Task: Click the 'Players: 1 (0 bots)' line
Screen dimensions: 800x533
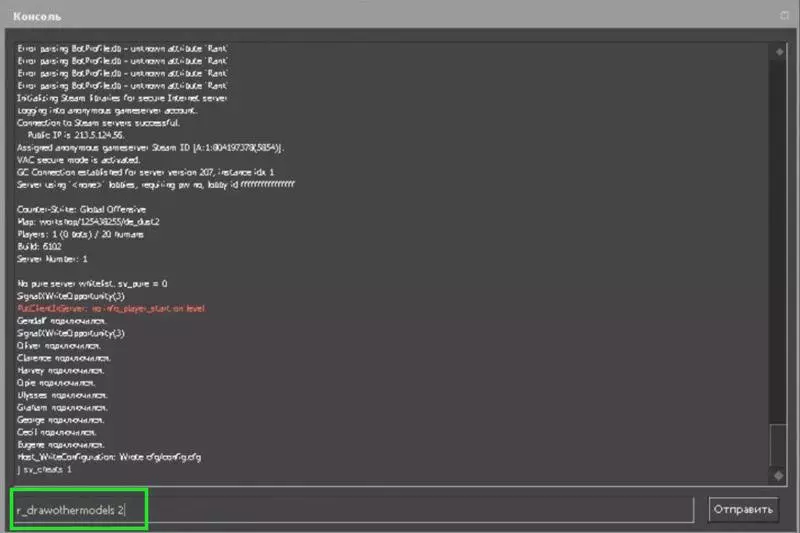Action: coord(80,234)
